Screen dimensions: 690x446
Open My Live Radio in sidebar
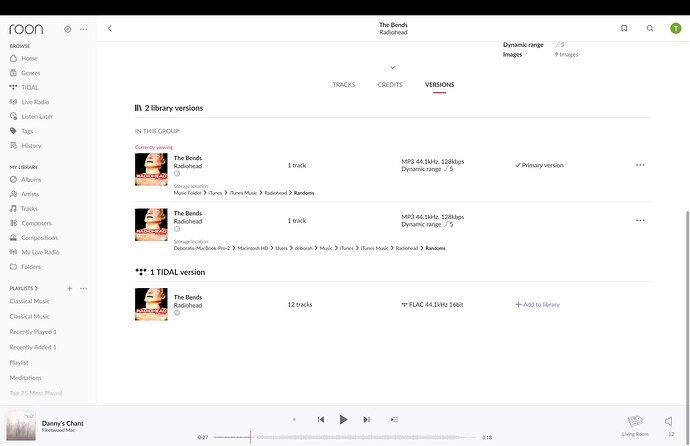34,252
